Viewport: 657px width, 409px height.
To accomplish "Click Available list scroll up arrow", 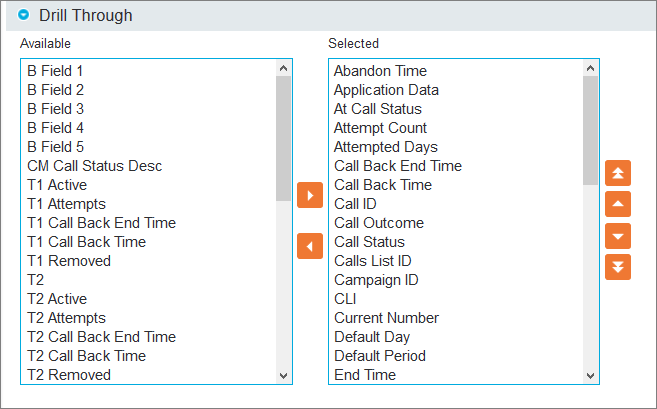I will (284, 68).
